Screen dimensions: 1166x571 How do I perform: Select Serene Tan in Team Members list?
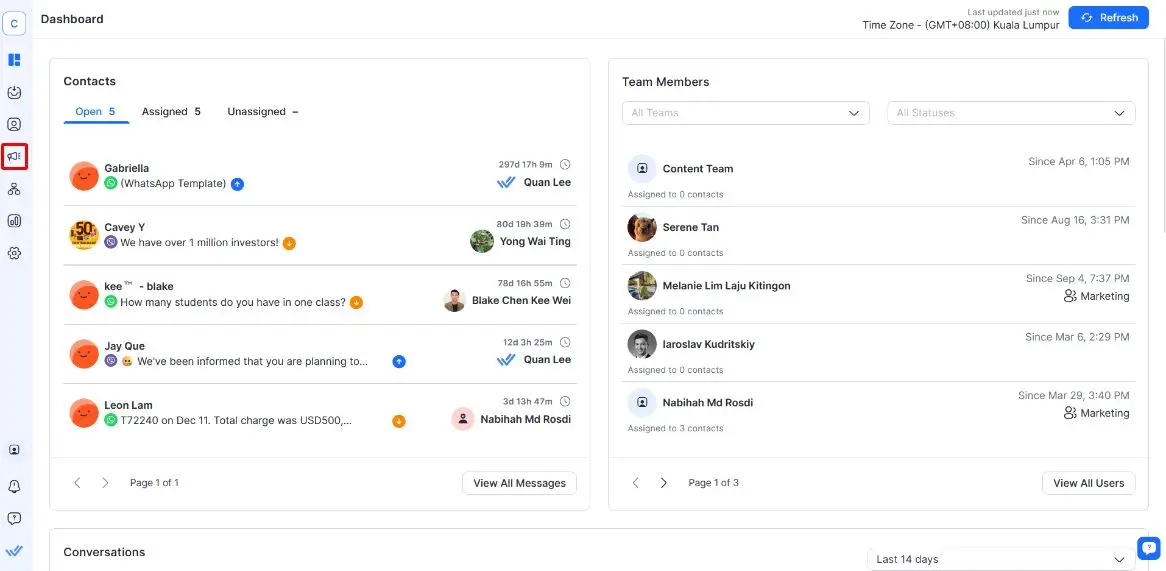[690, 228]
